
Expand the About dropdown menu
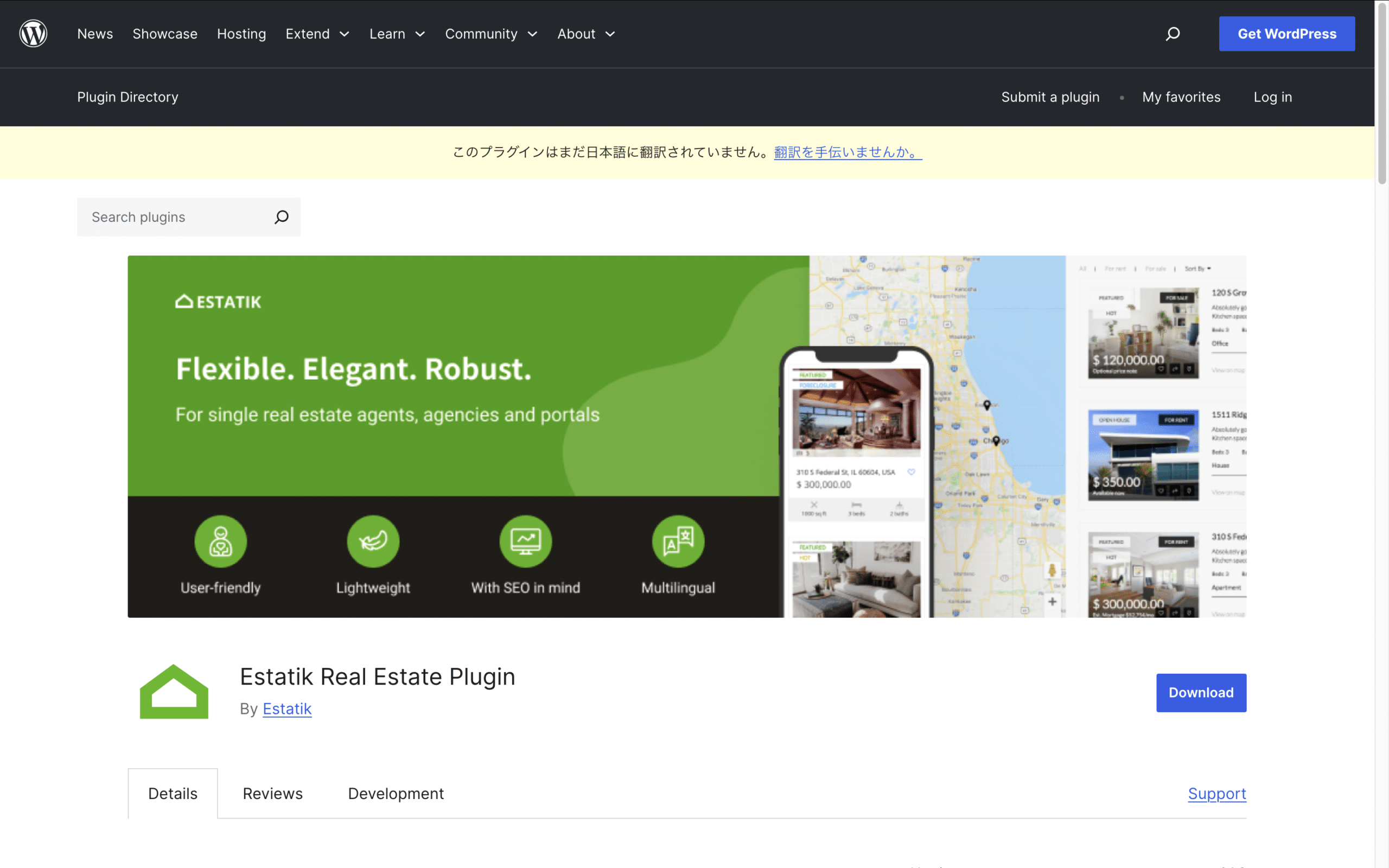586,34
